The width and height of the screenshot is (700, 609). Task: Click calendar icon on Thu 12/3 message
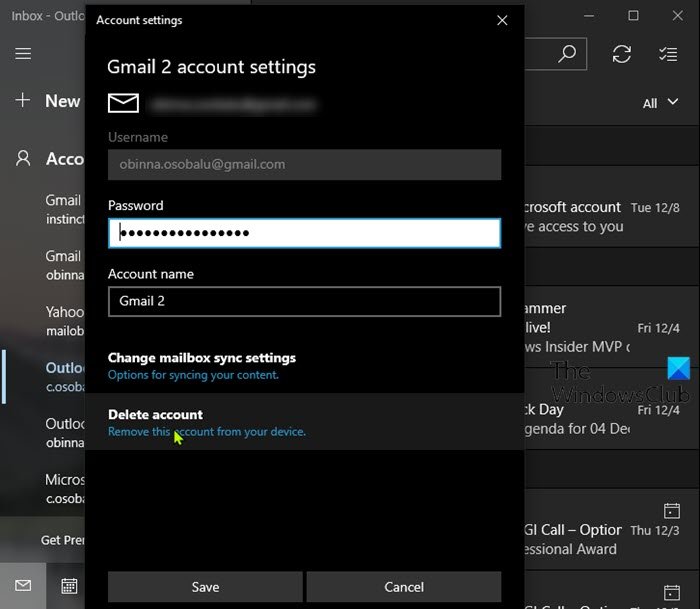[671, 510]
